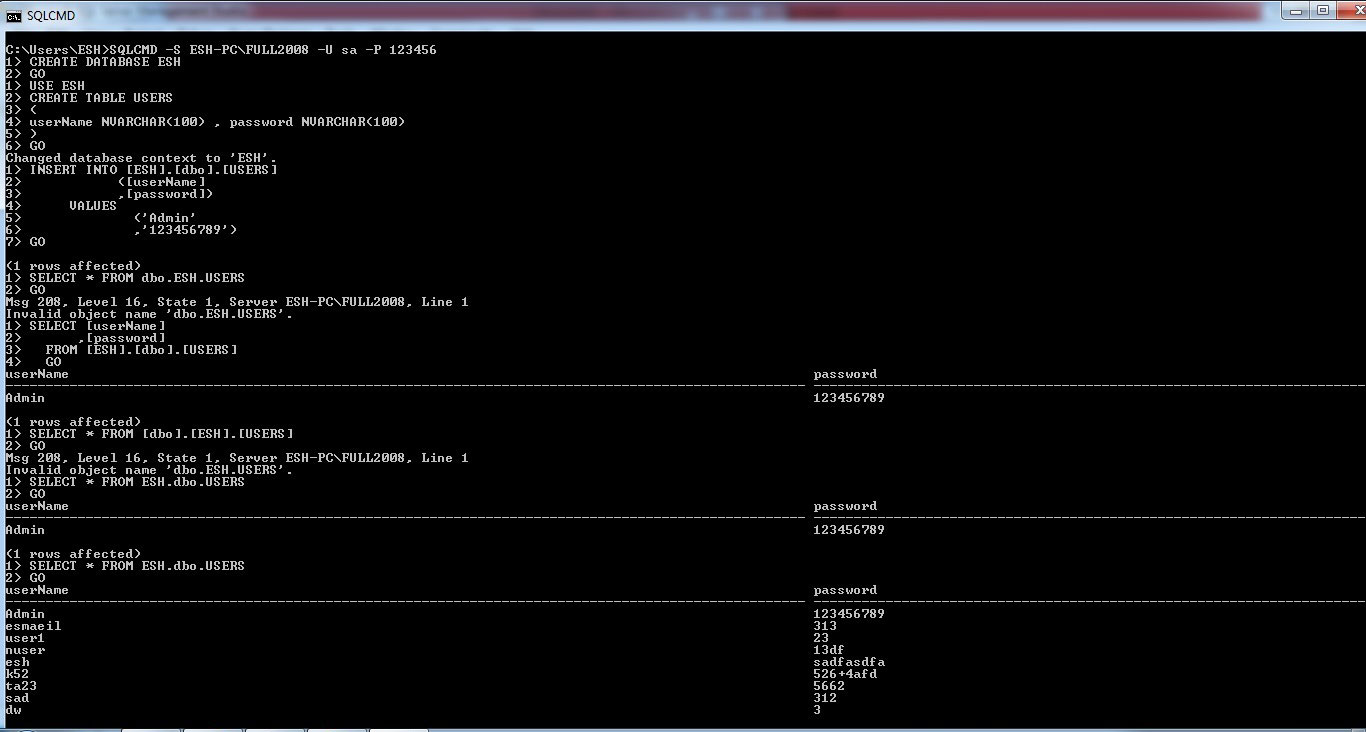Click the CREATE TABLE USERS statement

(x=100, y=98)
